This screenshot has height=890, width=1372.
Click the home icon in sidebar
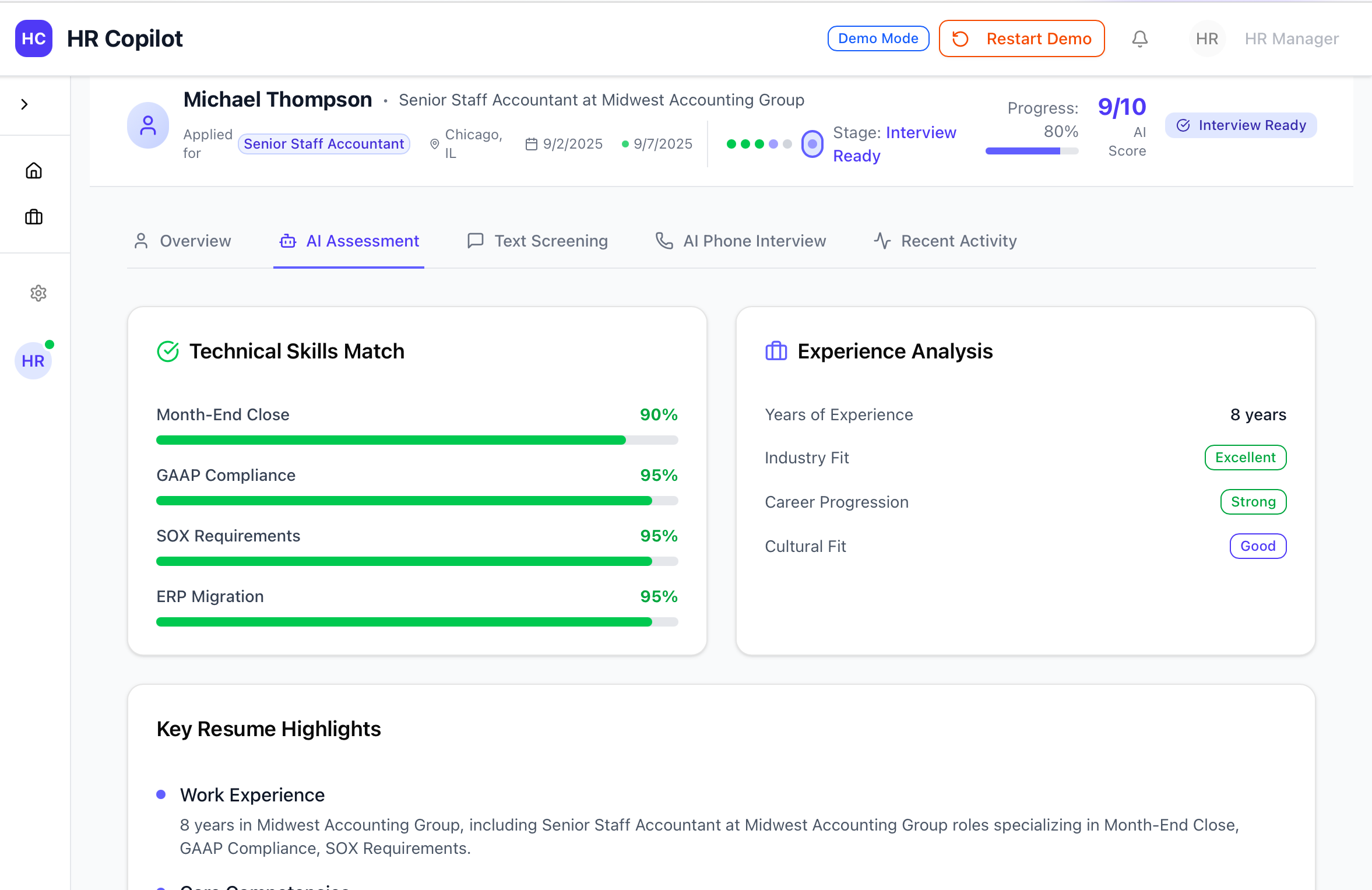click(x=34, y=171)
